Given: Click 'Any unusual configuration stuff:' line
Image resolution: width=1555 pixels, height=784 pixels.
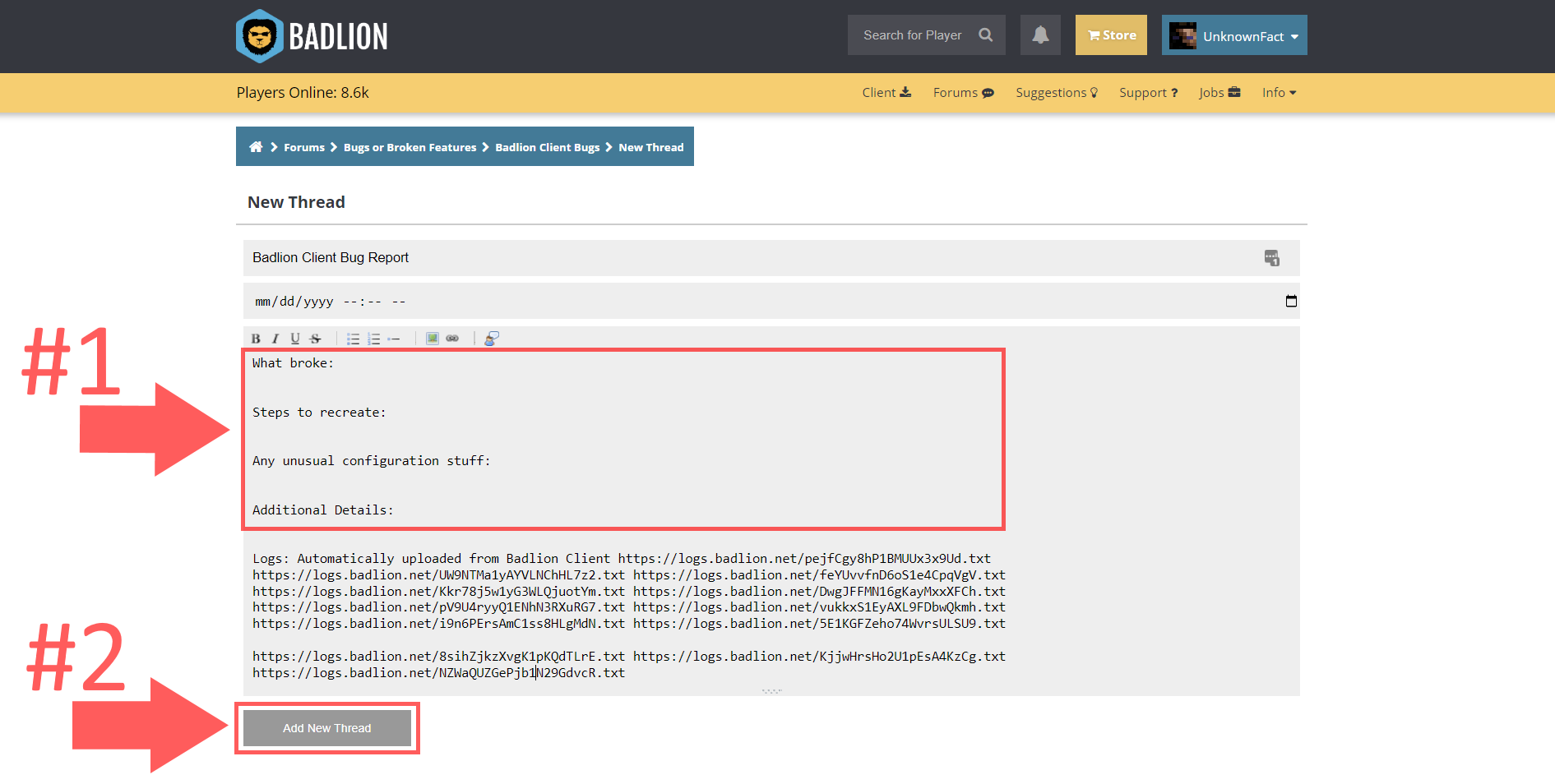Looking at the screenshot, I should tap(371, 461).
